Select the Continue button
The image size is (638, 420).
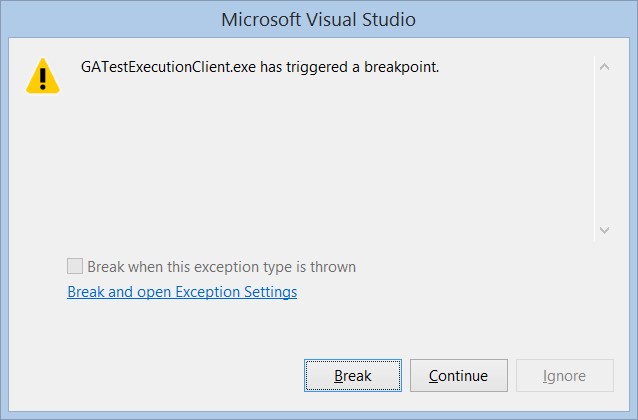(x=459, y=375)
